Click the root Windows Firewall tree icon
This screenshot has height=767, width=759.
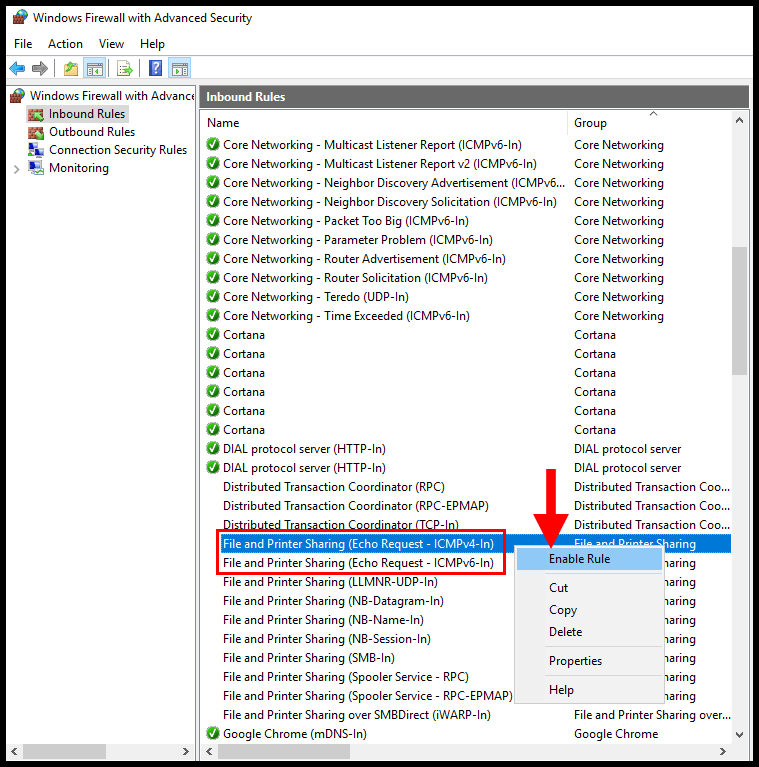(18, 96)
